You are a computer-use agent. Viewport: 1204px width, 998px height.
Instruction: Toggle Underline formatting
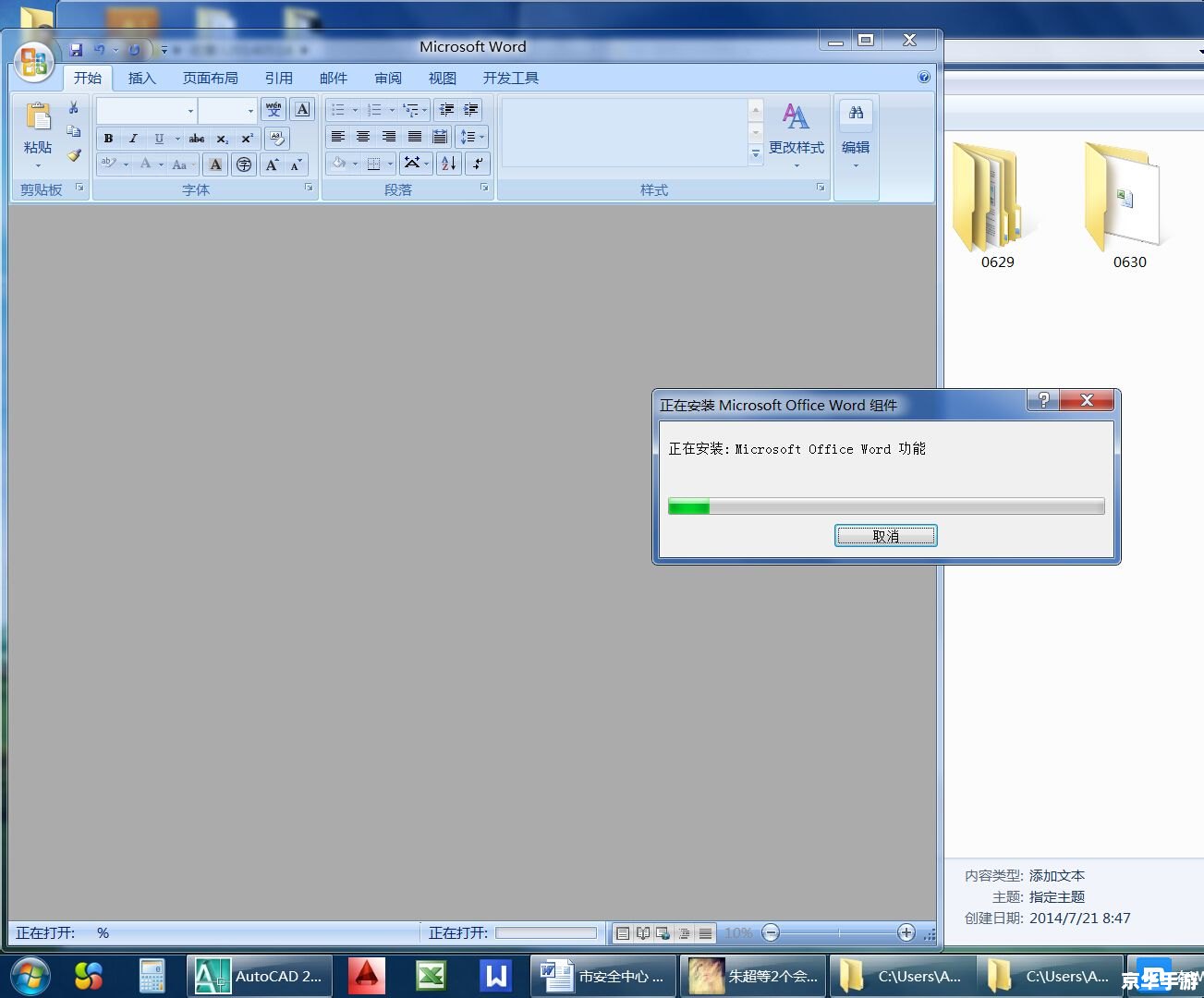coord(159,139)
